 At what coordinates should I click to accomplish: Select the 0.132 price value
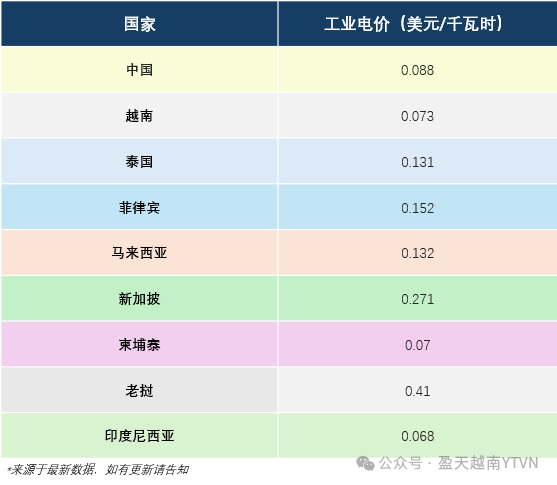[x=417, y=254]
